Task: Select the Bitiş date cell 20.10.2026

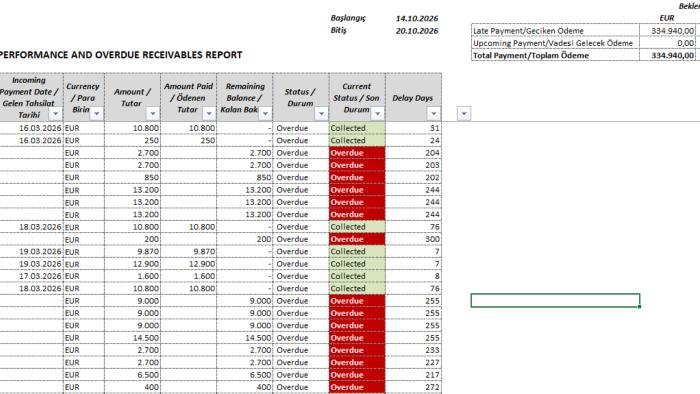Action: (x=417, y=31)
